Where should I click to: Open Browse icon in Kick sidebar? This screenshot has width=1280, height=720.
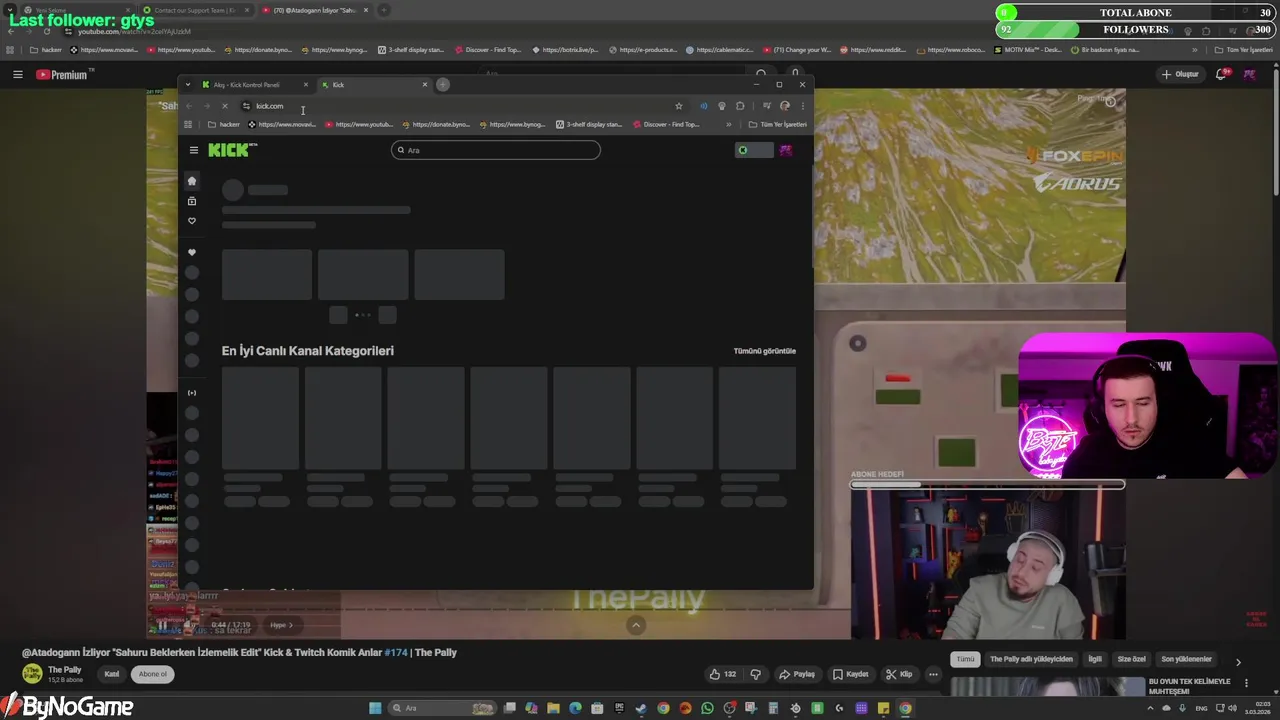tap(192, 201)
